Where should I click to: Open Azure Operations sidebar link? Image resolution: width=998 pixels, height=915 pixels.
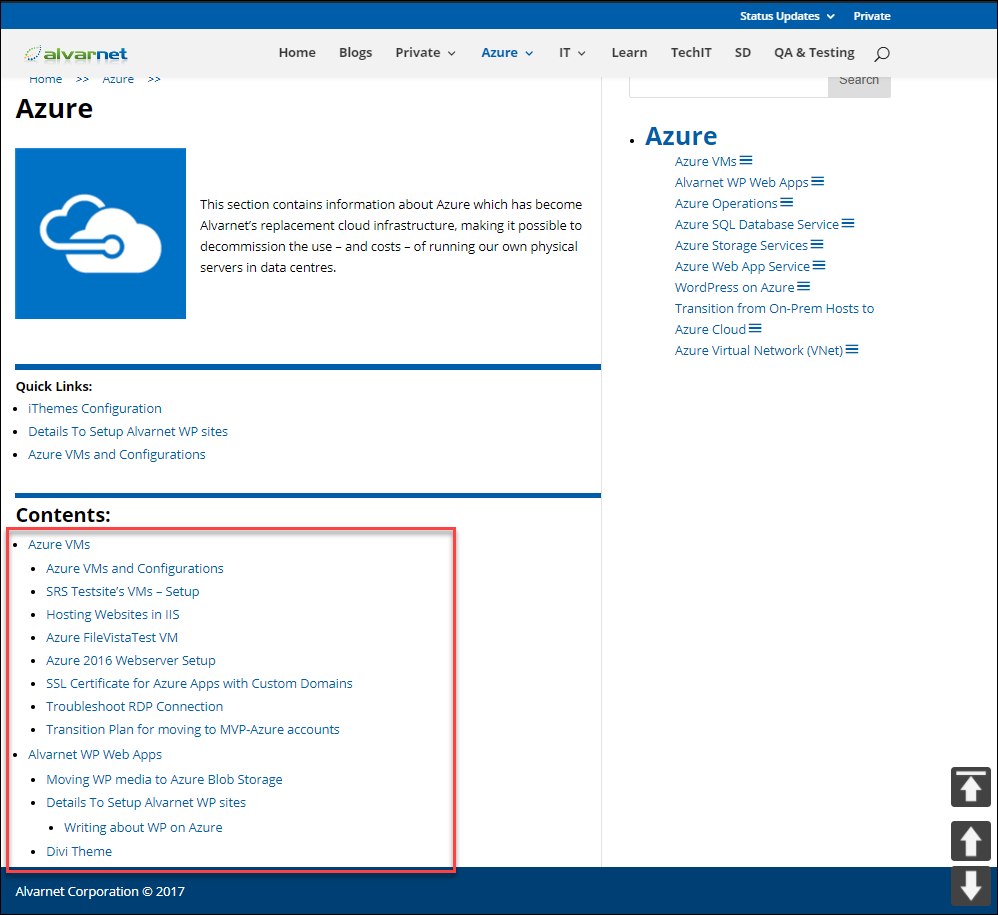726,203
